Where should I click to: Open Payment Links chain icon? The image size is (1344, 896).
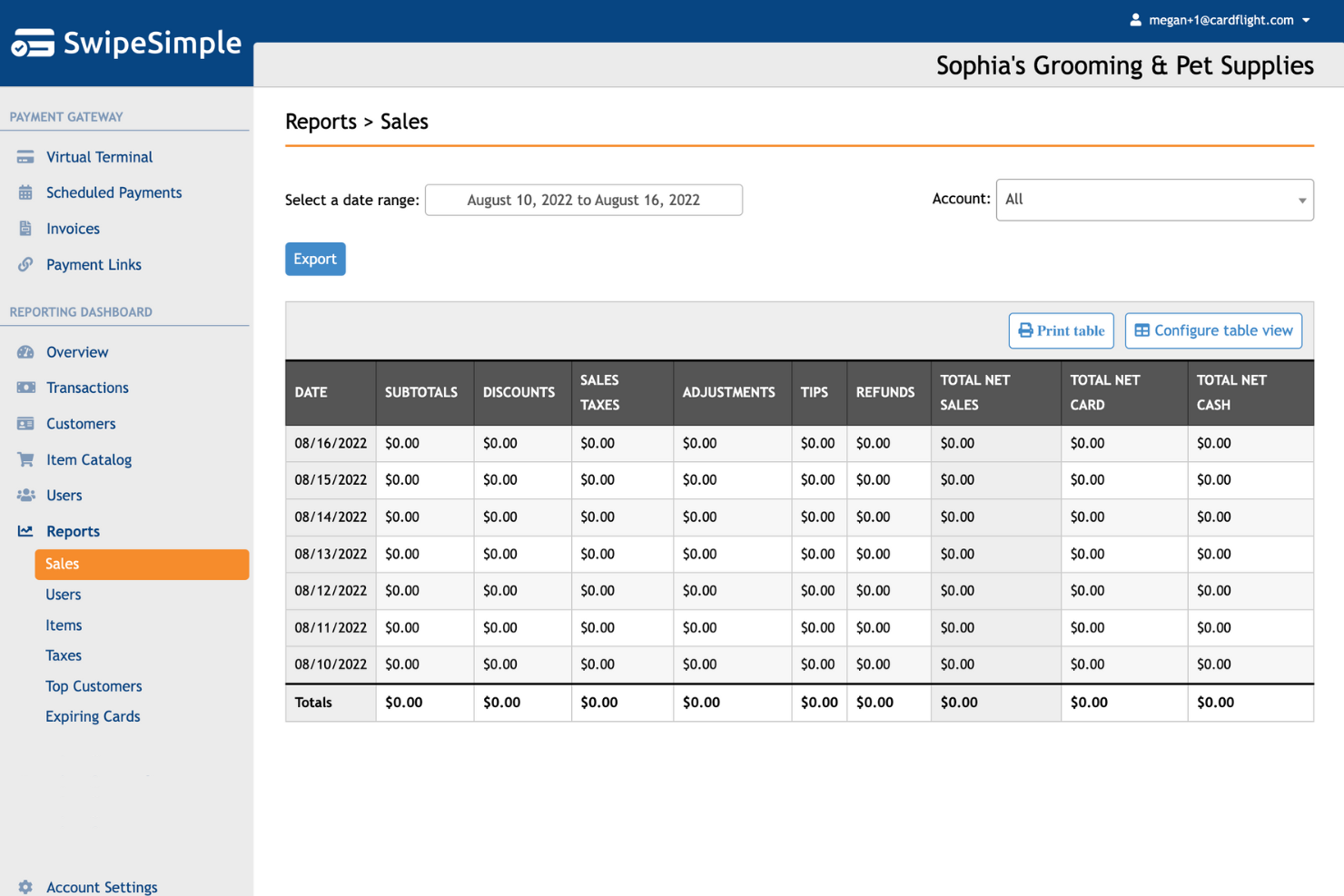[25, 264]
